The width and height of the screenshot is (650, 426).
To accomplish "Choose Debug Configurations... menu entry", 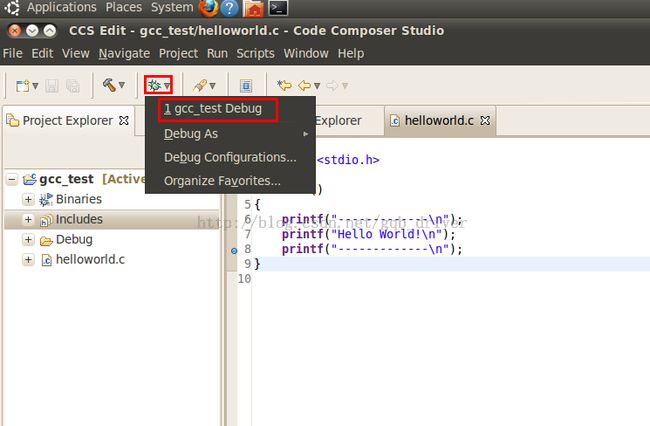I will click(x=230, y=157).
